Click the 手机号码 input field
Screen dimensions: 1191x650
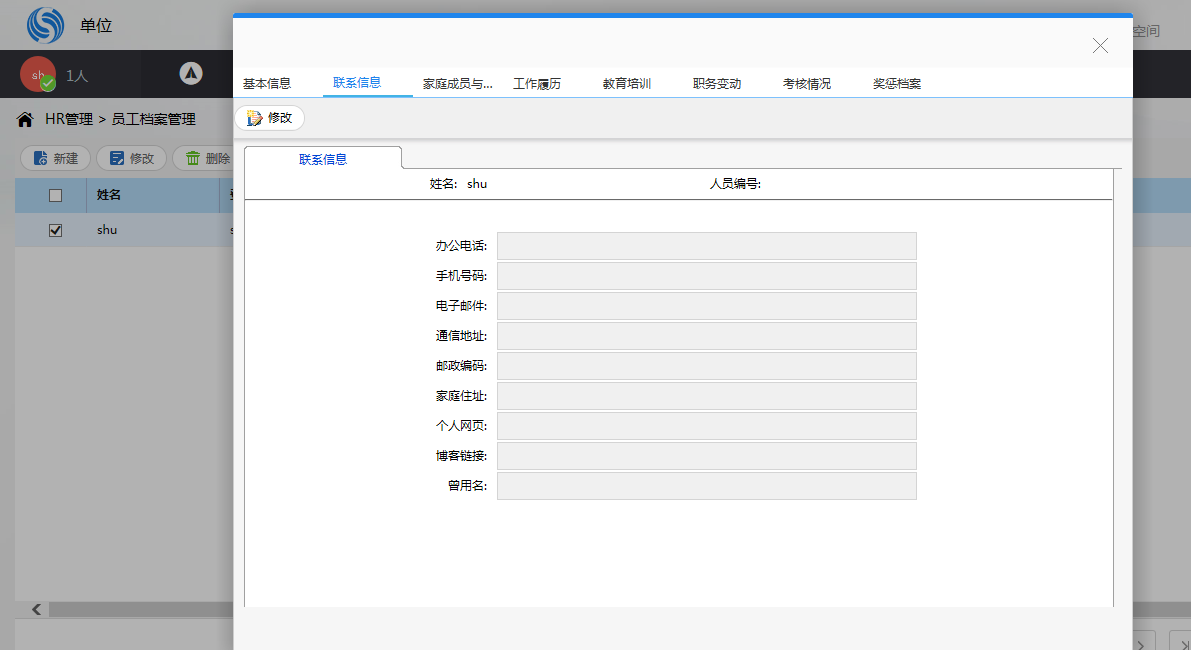click(x=706, y=276)
